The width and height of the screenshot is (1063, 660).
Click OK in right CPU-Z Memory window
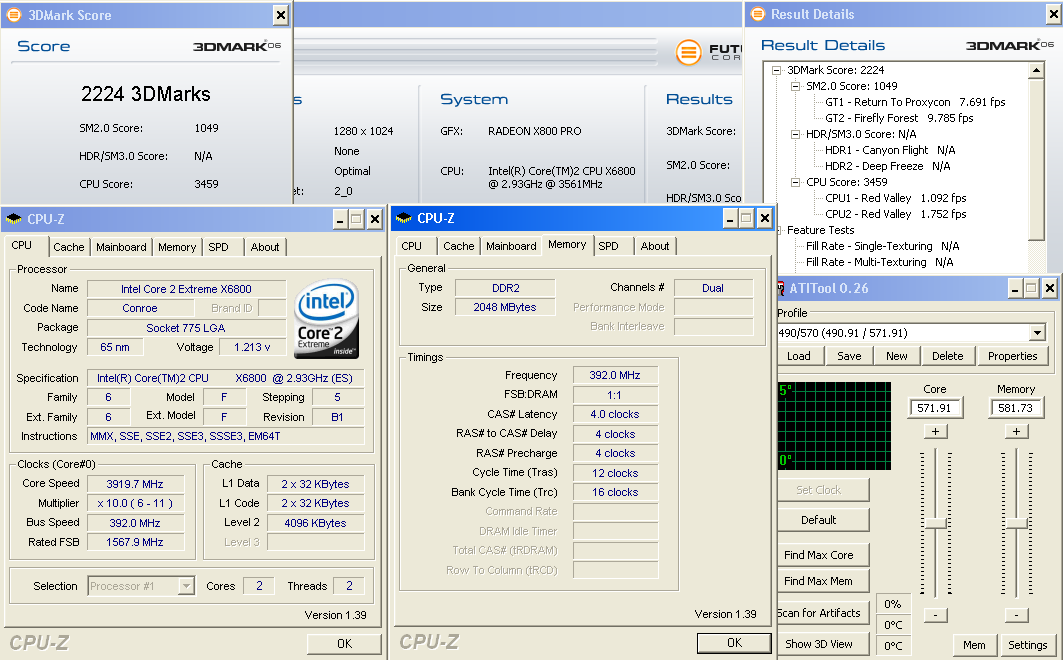click(734, 642)
